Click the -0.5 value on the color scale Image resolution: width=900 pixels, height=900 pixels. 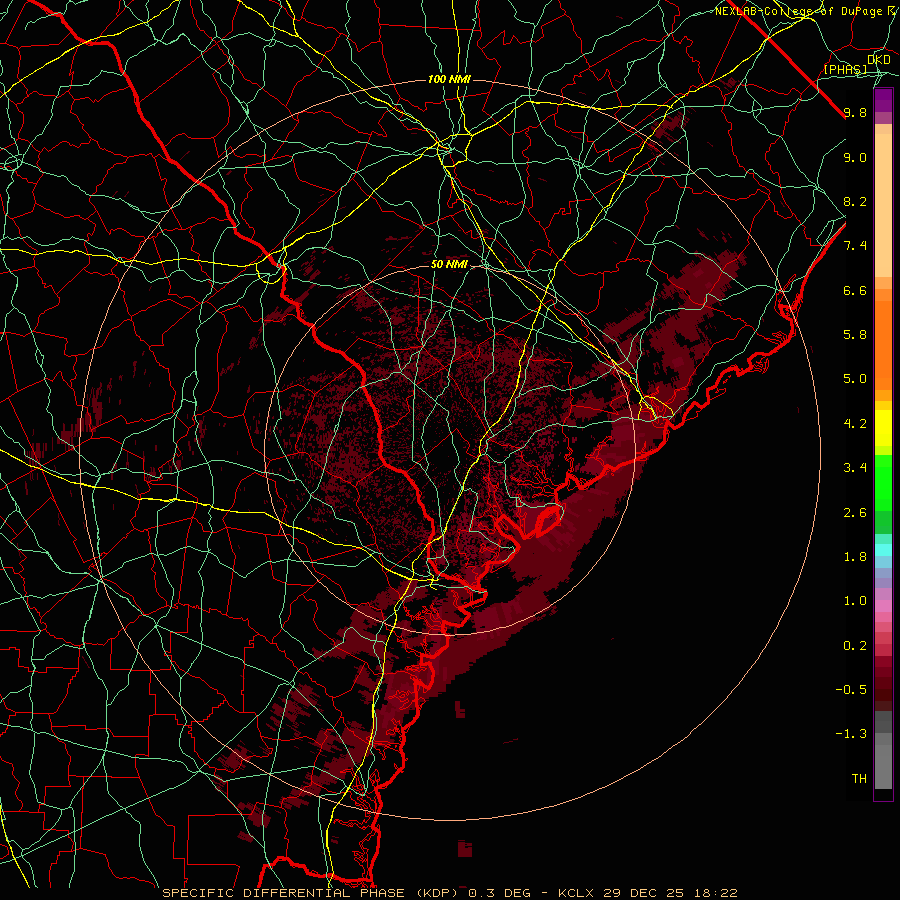[x=851, y=690]
